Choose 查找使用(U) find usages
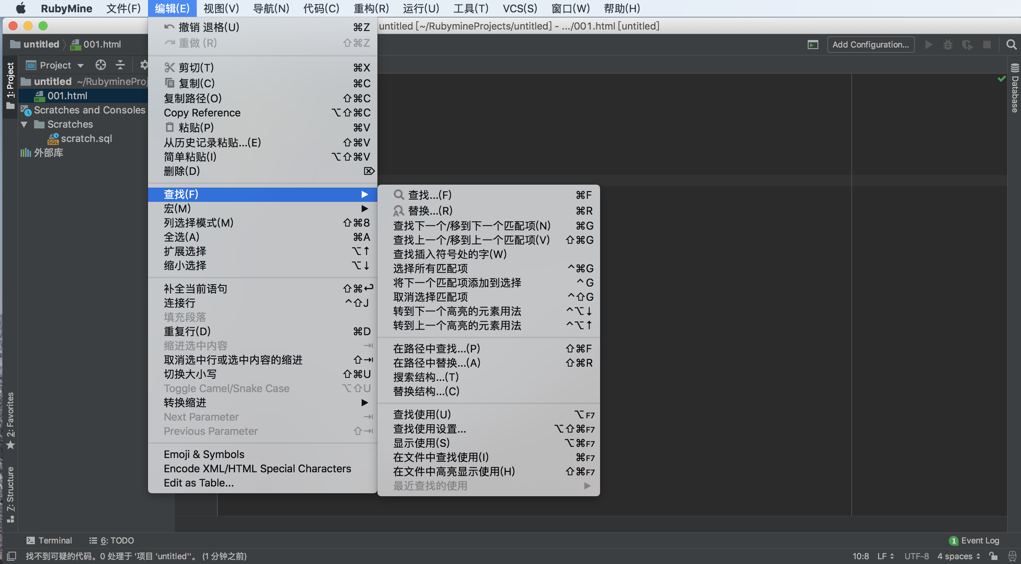1021x564 pixels. tap(488, 415)
